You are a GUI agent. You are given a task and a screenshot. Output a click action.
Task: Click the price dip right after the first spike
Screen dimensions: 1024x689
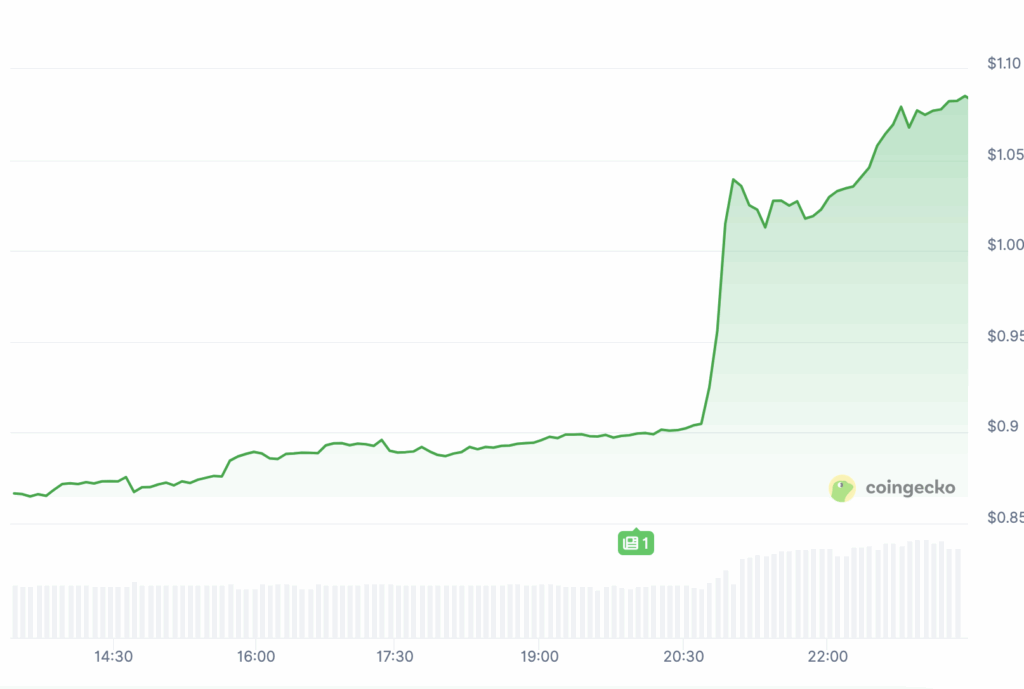click(765, 227)
